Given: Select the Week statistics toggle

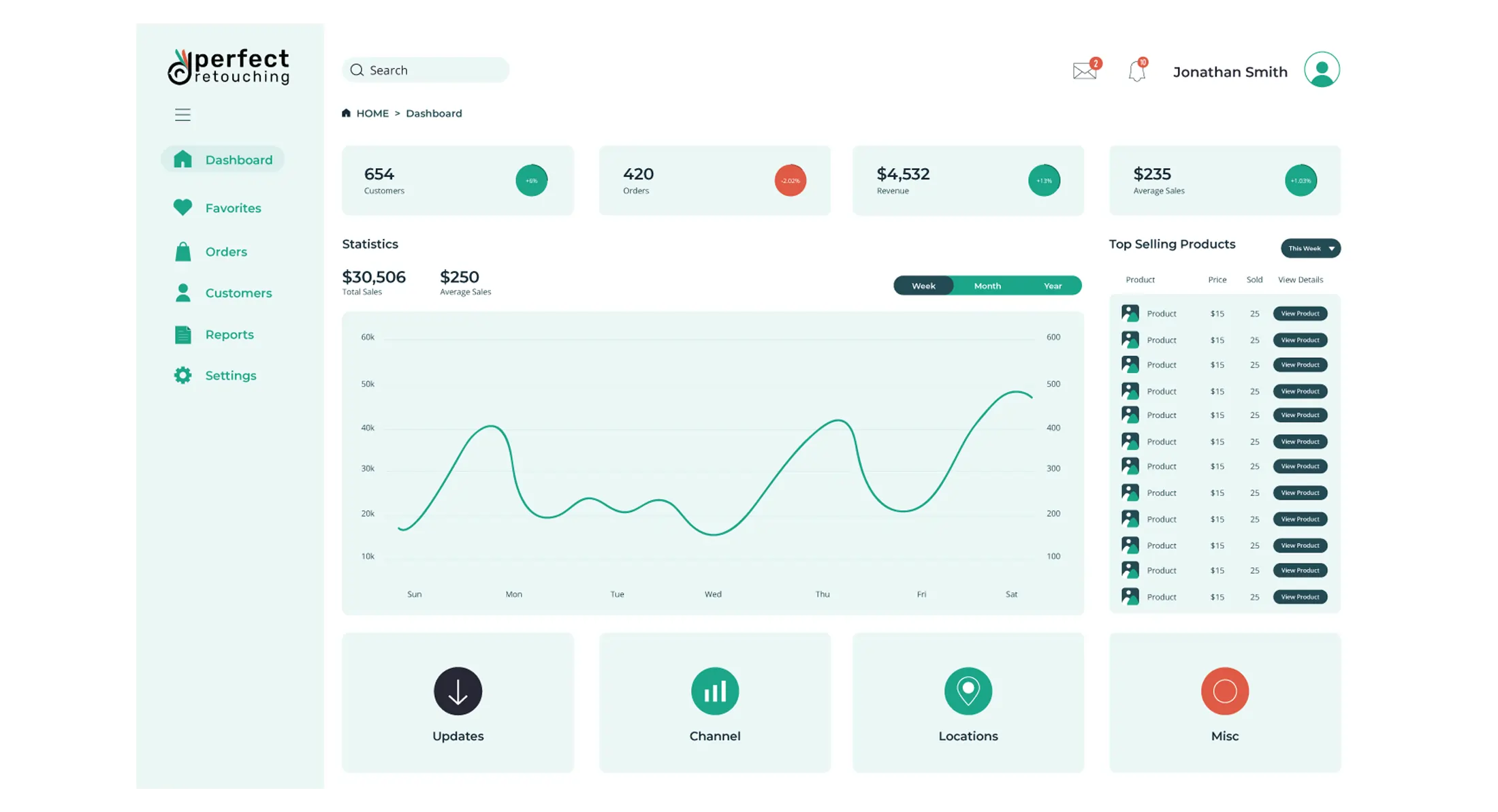Looking at the screenshot, I should pos(922,285).
